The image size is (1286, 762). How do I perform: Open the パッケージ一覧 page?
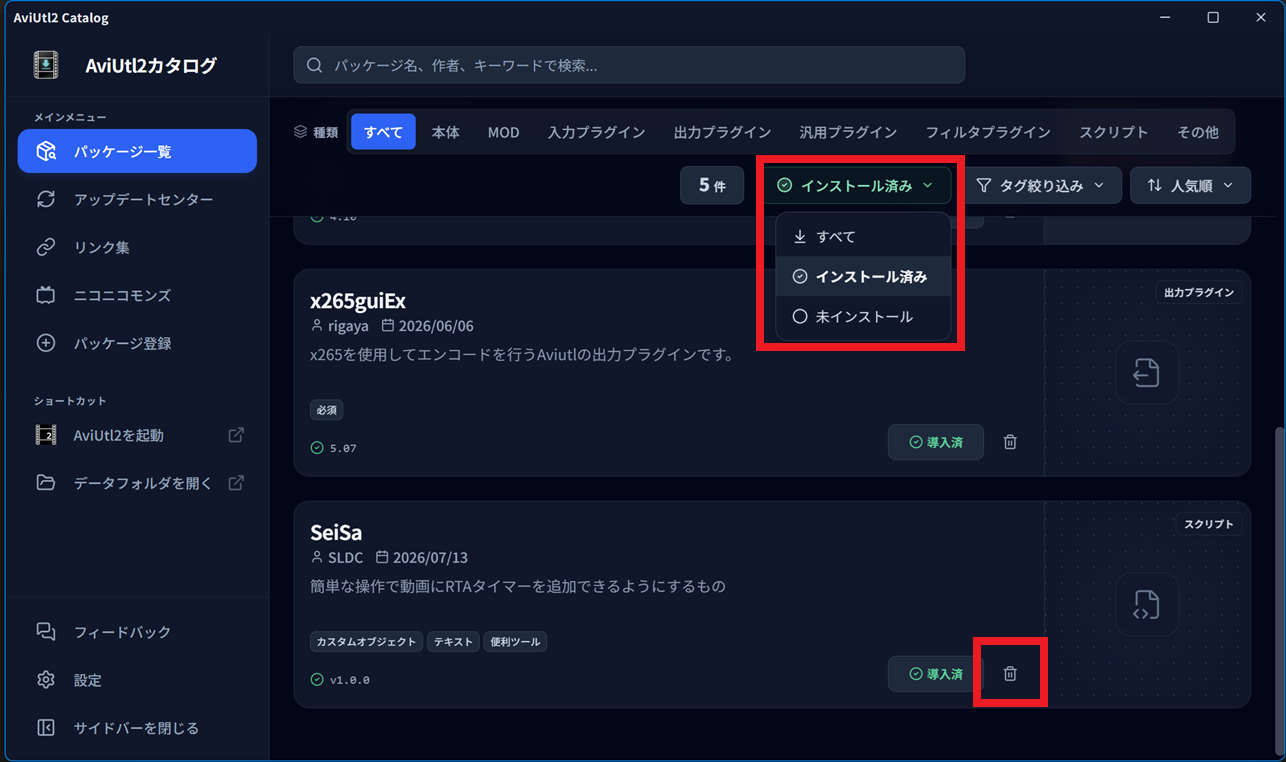coord(137,151)
